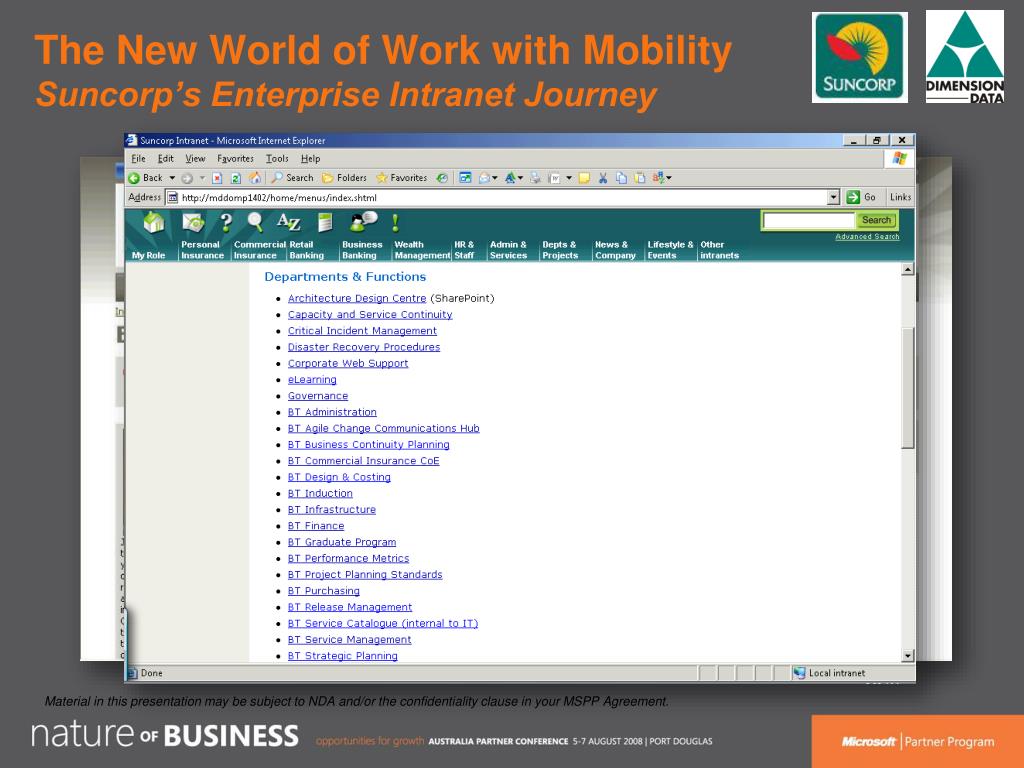1024x768 pixels.
Task: Click the grayed Forward arrow icon
Action: [187, 178]
